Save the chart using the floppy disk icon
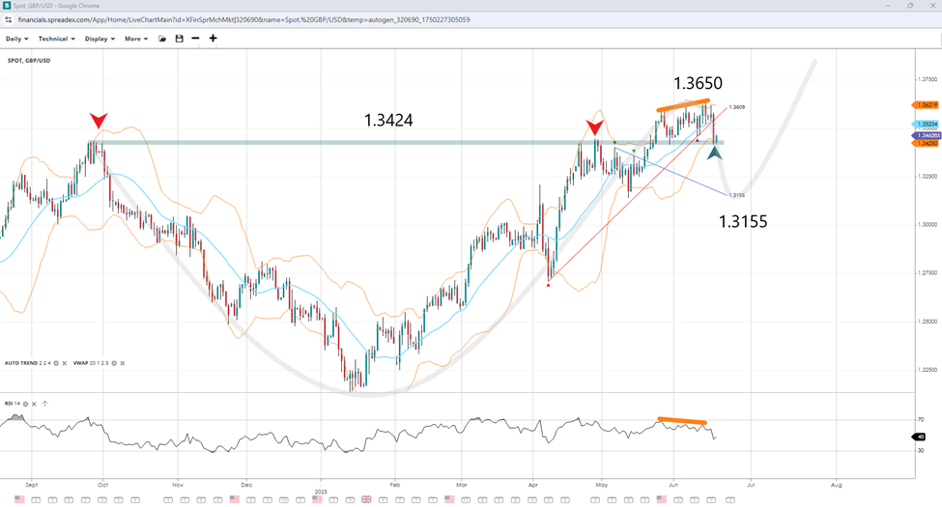942x507 pixels. (179, 39)
